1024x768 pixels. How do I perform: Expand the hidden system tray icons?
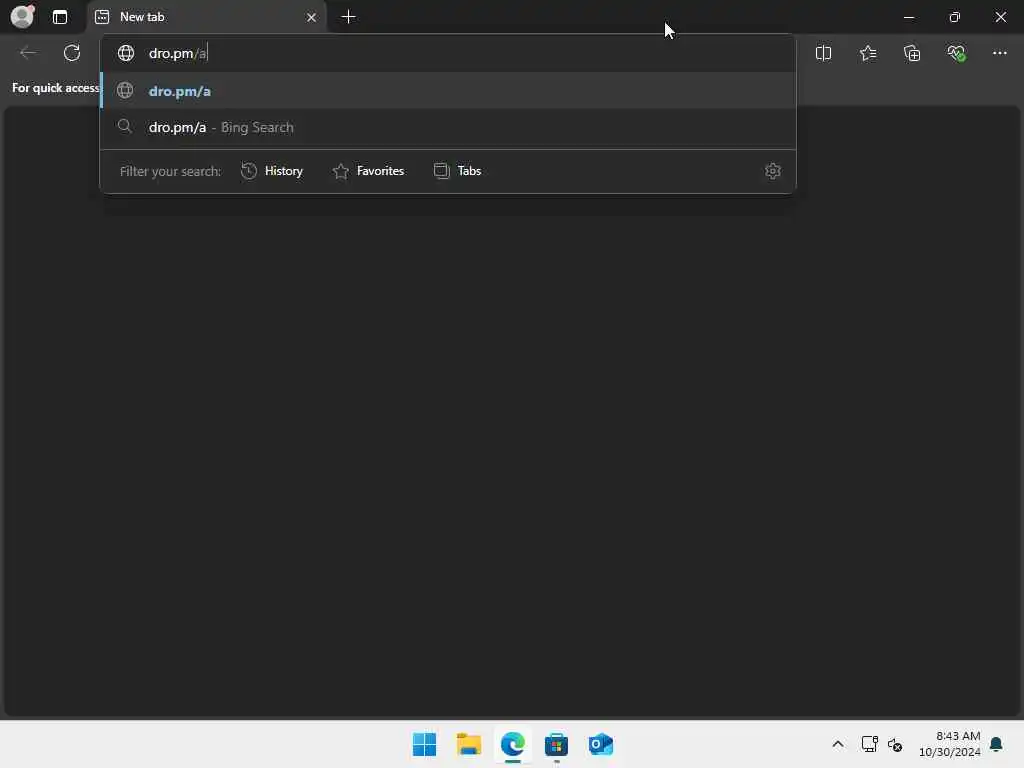[838, 744]
